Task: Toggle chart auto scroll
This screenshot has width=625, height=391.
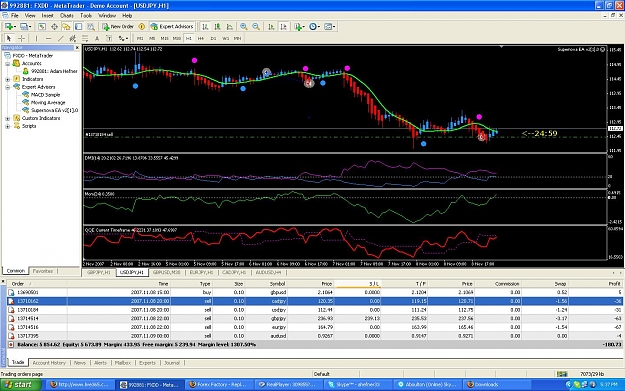Action: pos(271,26)
